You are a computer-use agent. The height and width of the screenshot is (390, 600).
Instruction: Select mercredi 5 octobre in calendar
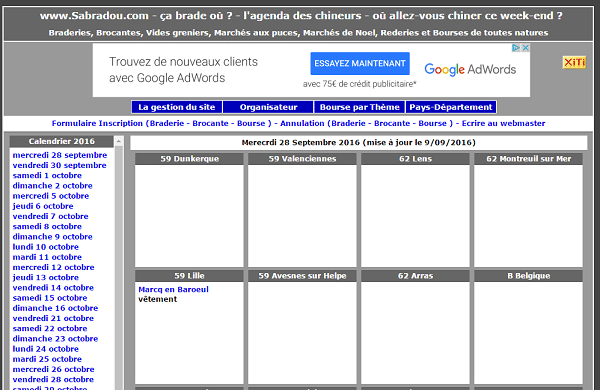[51, 196]
